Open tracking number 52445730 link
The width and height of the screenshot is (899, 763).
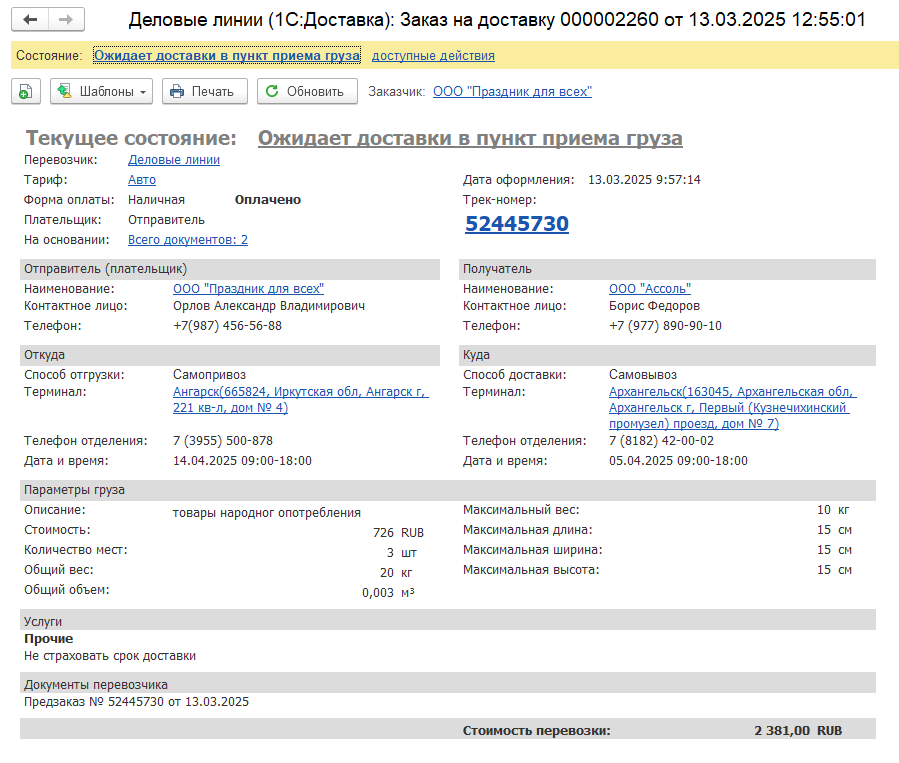[x=517, y=224]
